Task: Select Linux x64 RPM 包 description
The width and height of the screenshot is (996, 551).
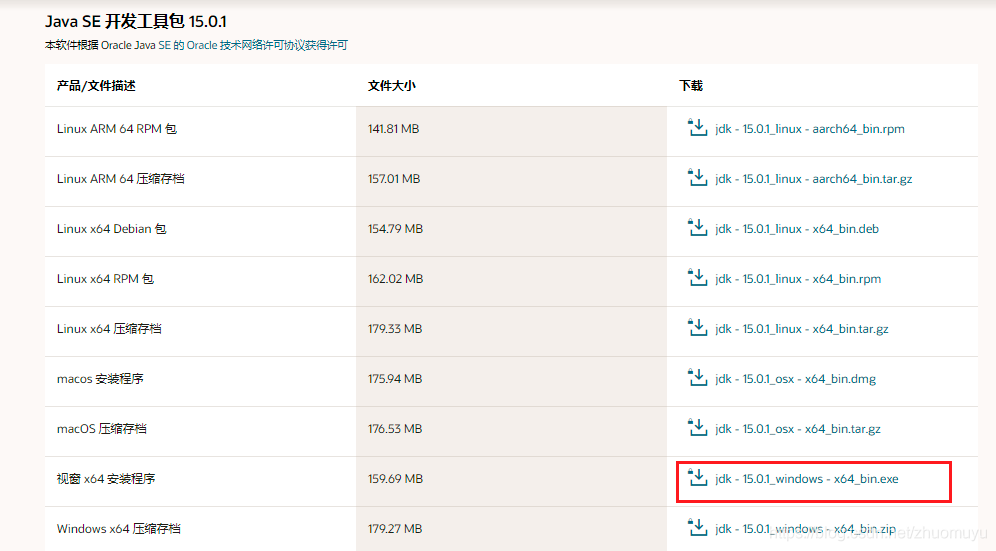Action: tap(105, 279)
